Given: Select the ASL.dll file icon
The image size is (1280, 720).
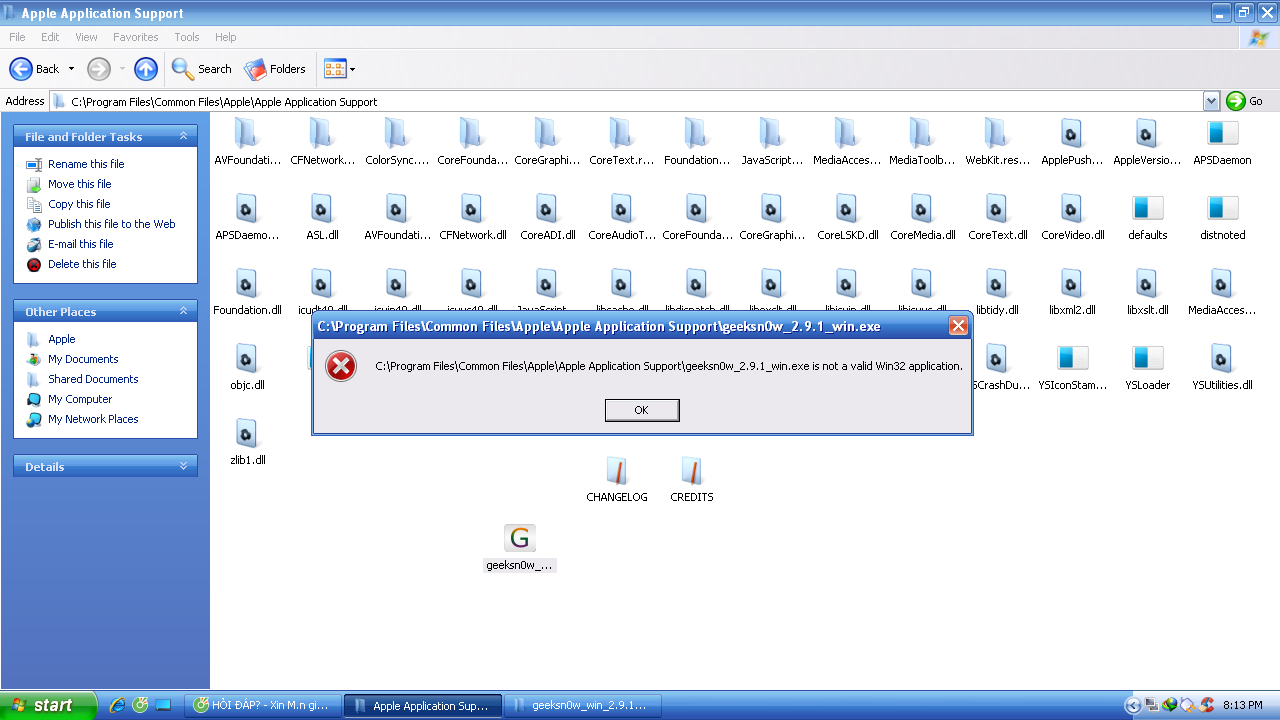Looking at the screenshot, I should 321,208.
